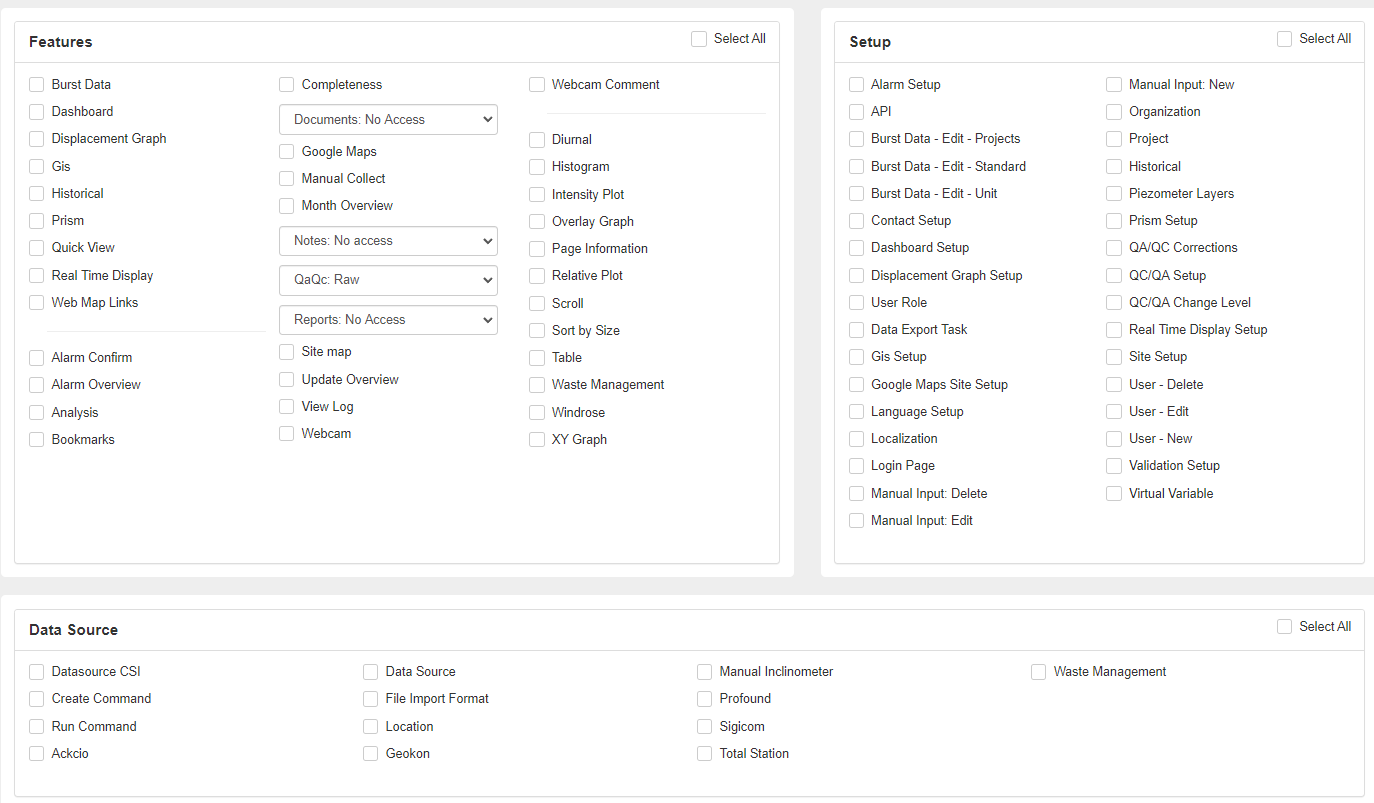Tick the Sort by Size checkbox
This screenshot has height=803, width=1374.
[x=537, y=331]
